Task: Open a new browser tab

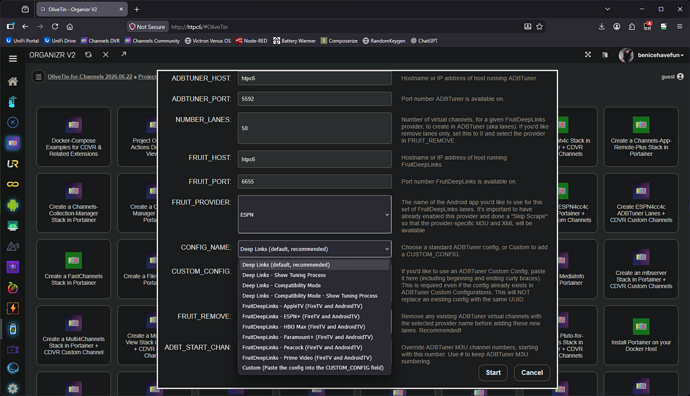Action: pyautogui.click(x=136, y=9)
